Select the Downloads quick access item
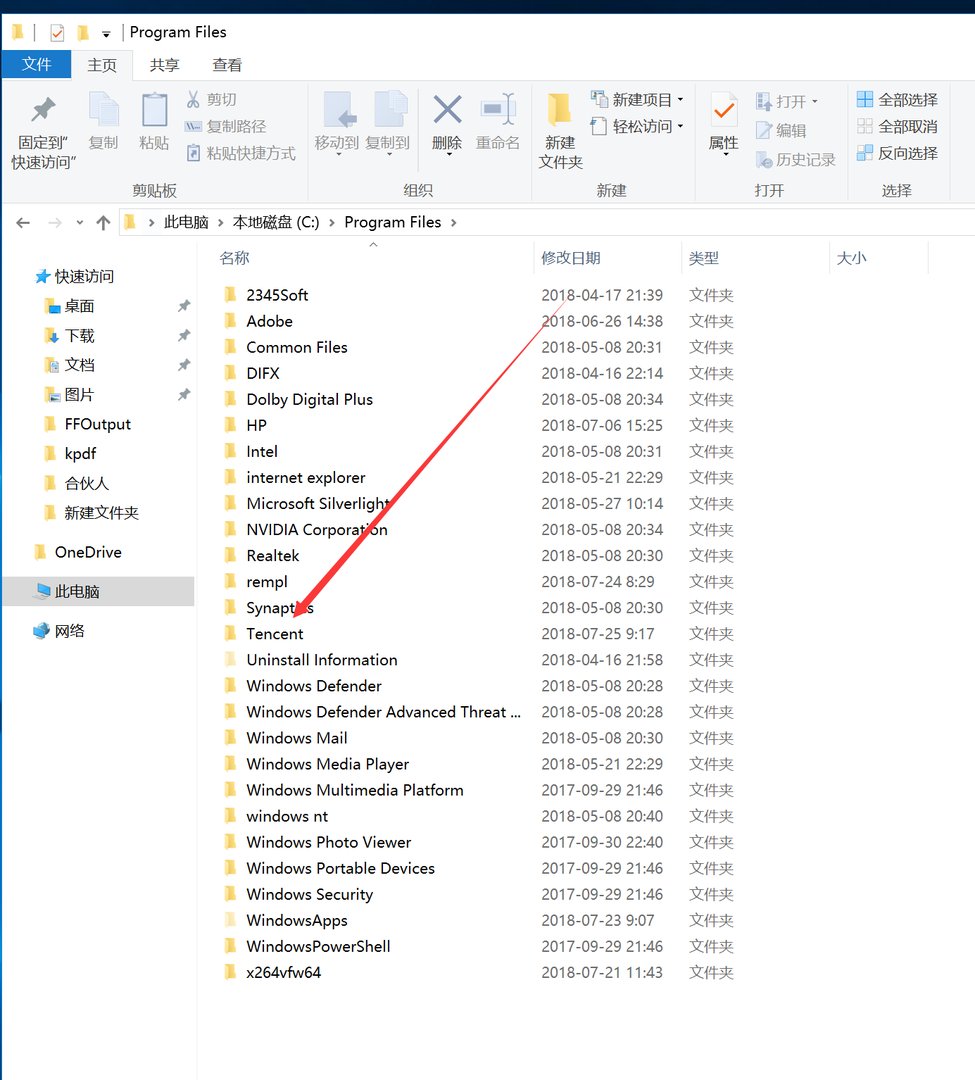 (80, 336)
